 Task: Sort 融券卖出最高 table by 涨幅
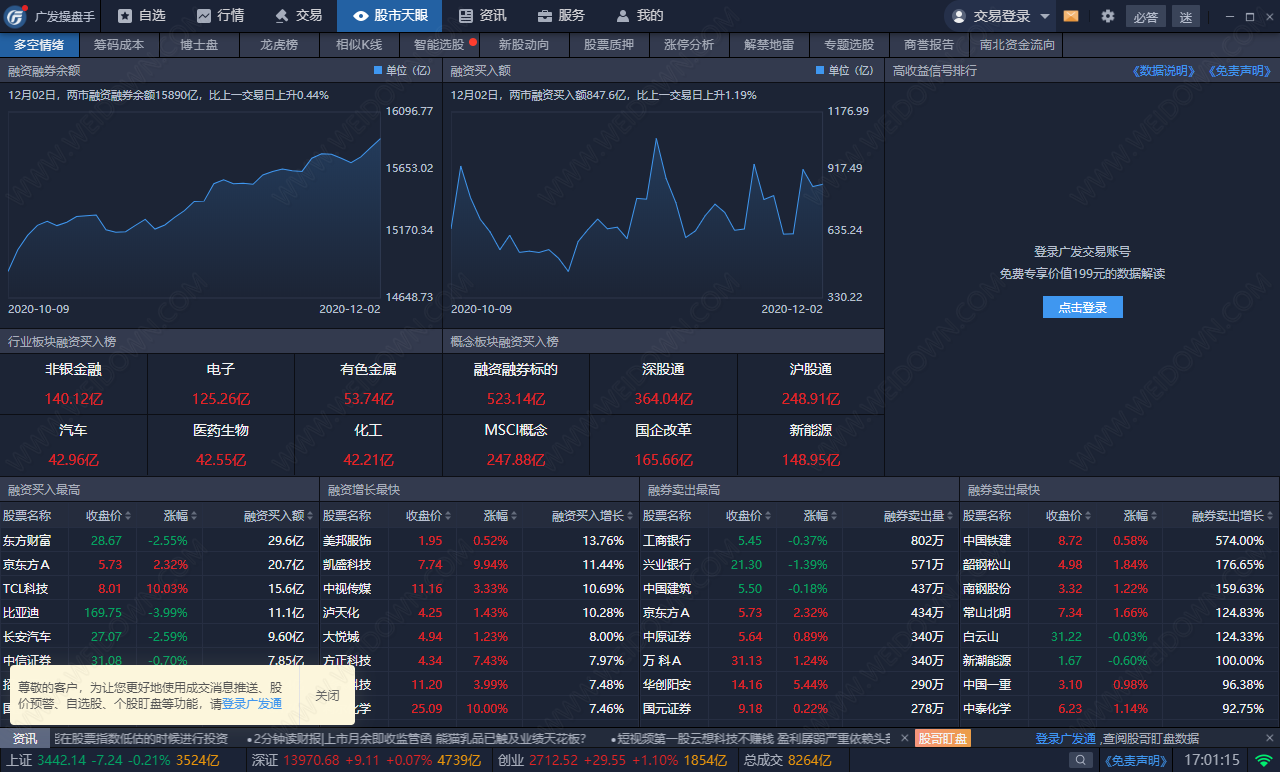pyautogui.click(x=822, y=516)
